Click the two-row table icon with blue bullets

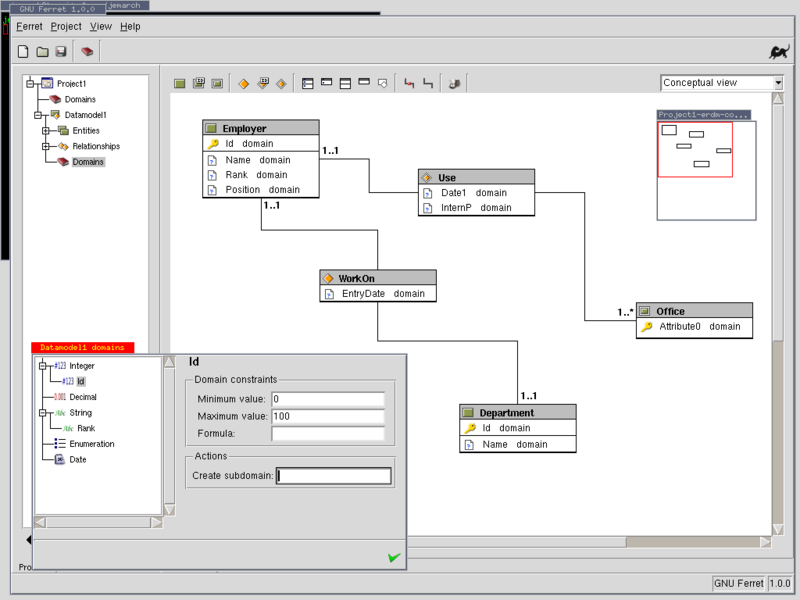pyautogui.click(x=308, y=84)
